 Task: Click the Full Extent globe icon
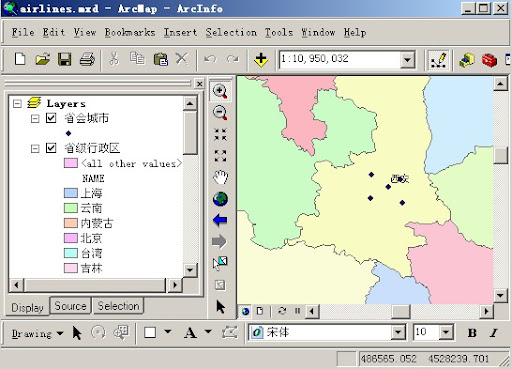220,199
